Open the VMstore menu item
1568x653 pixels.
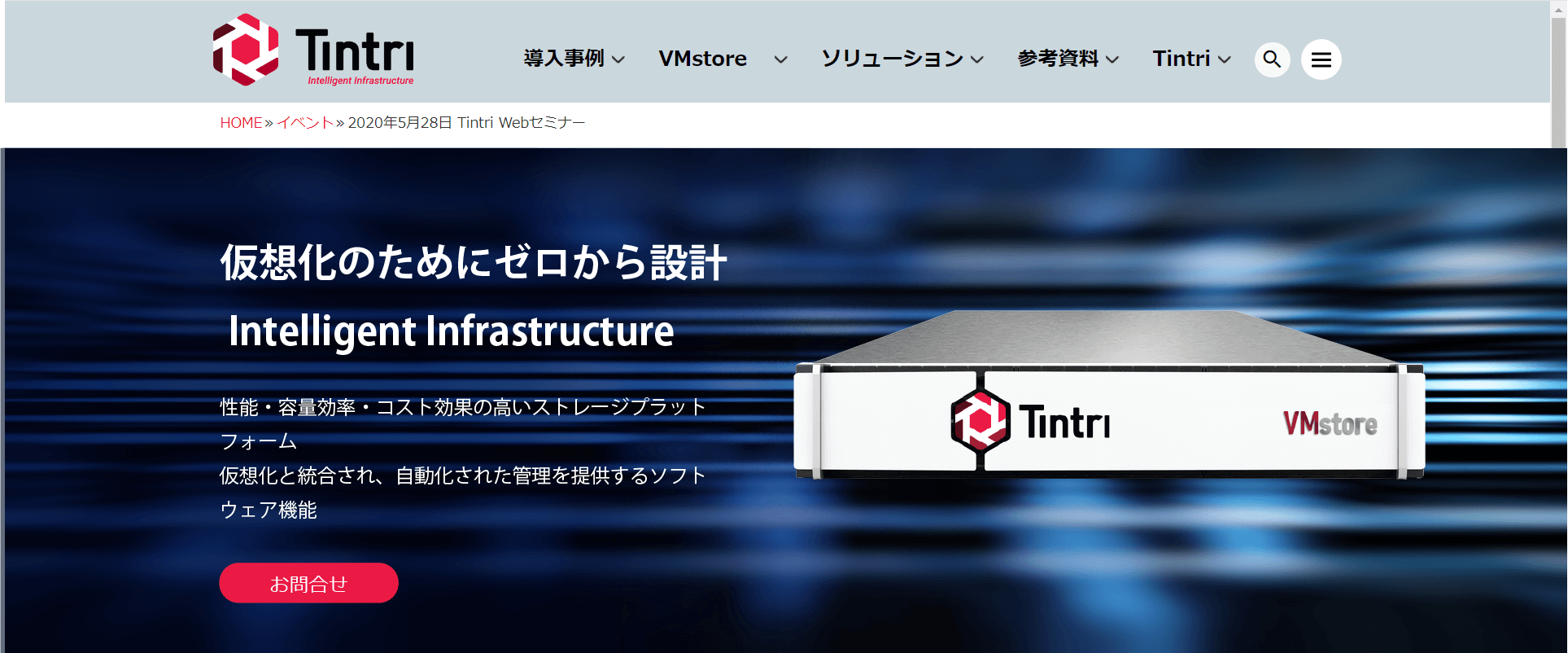coord(702,59)
